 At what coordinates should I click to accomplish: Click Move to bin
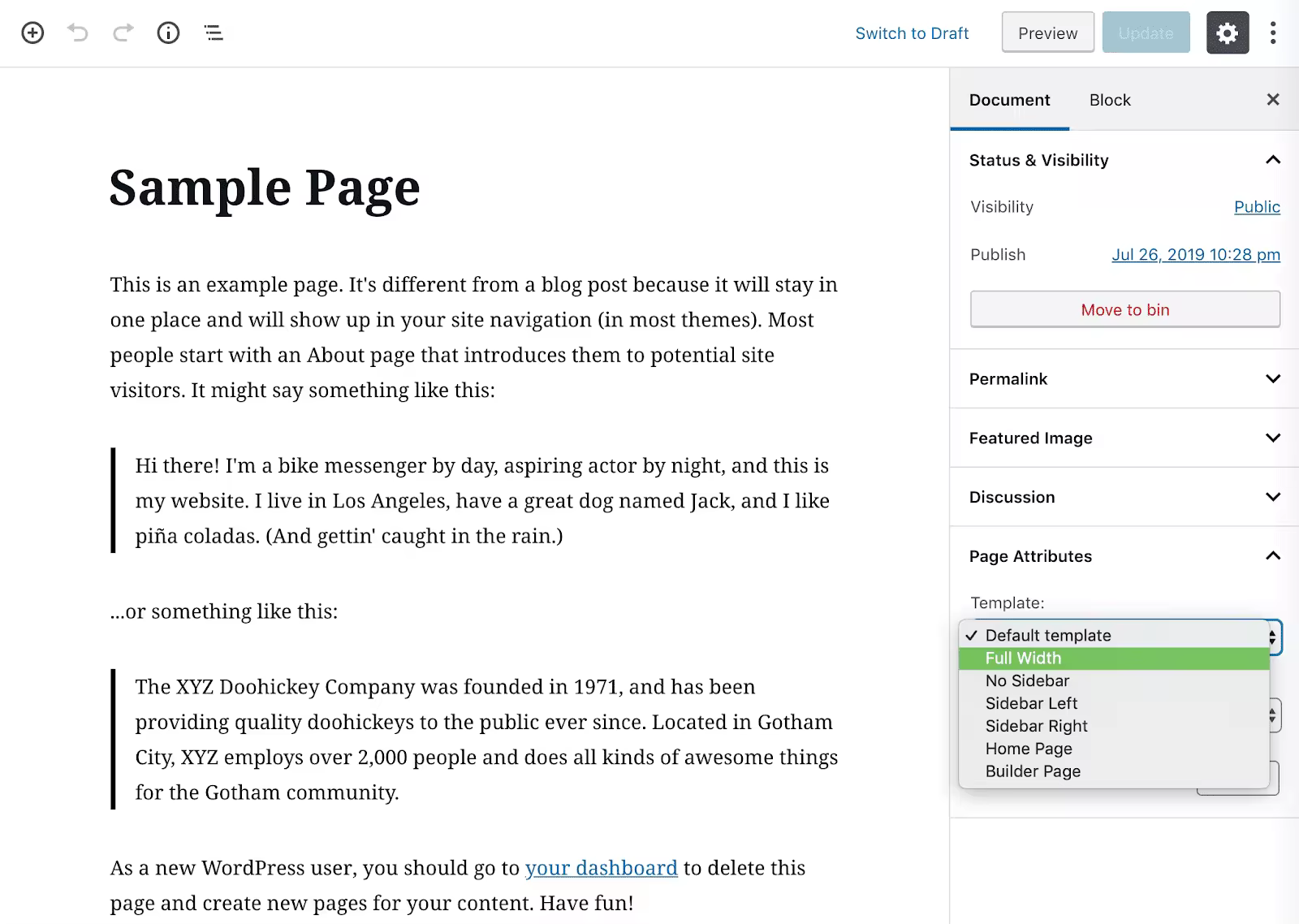(x=1125, y=309)
